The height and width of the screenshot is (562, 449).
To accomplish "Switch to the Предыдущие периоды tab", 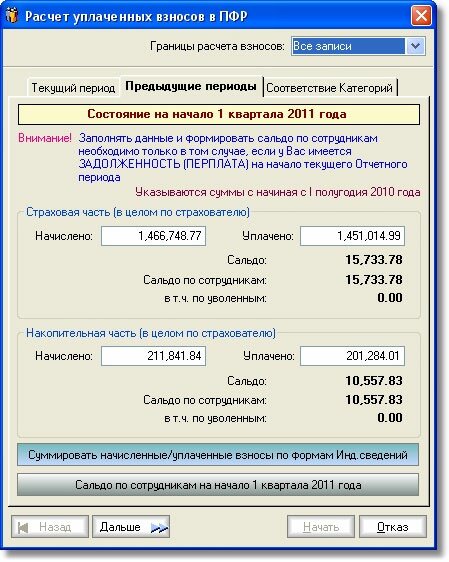I will (x=191, y=86).
